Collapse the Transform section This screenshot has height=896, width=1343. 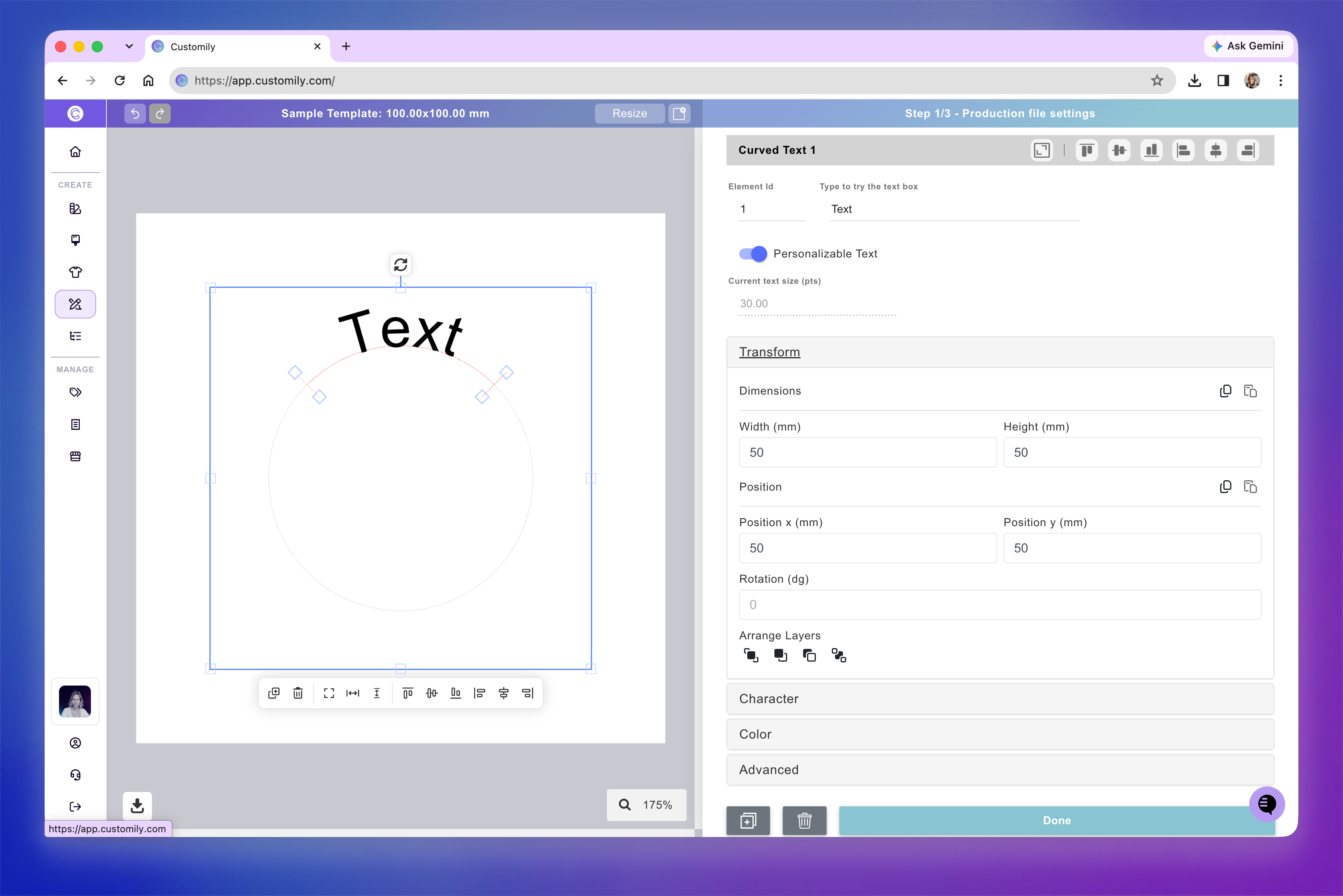[1000, 352]
